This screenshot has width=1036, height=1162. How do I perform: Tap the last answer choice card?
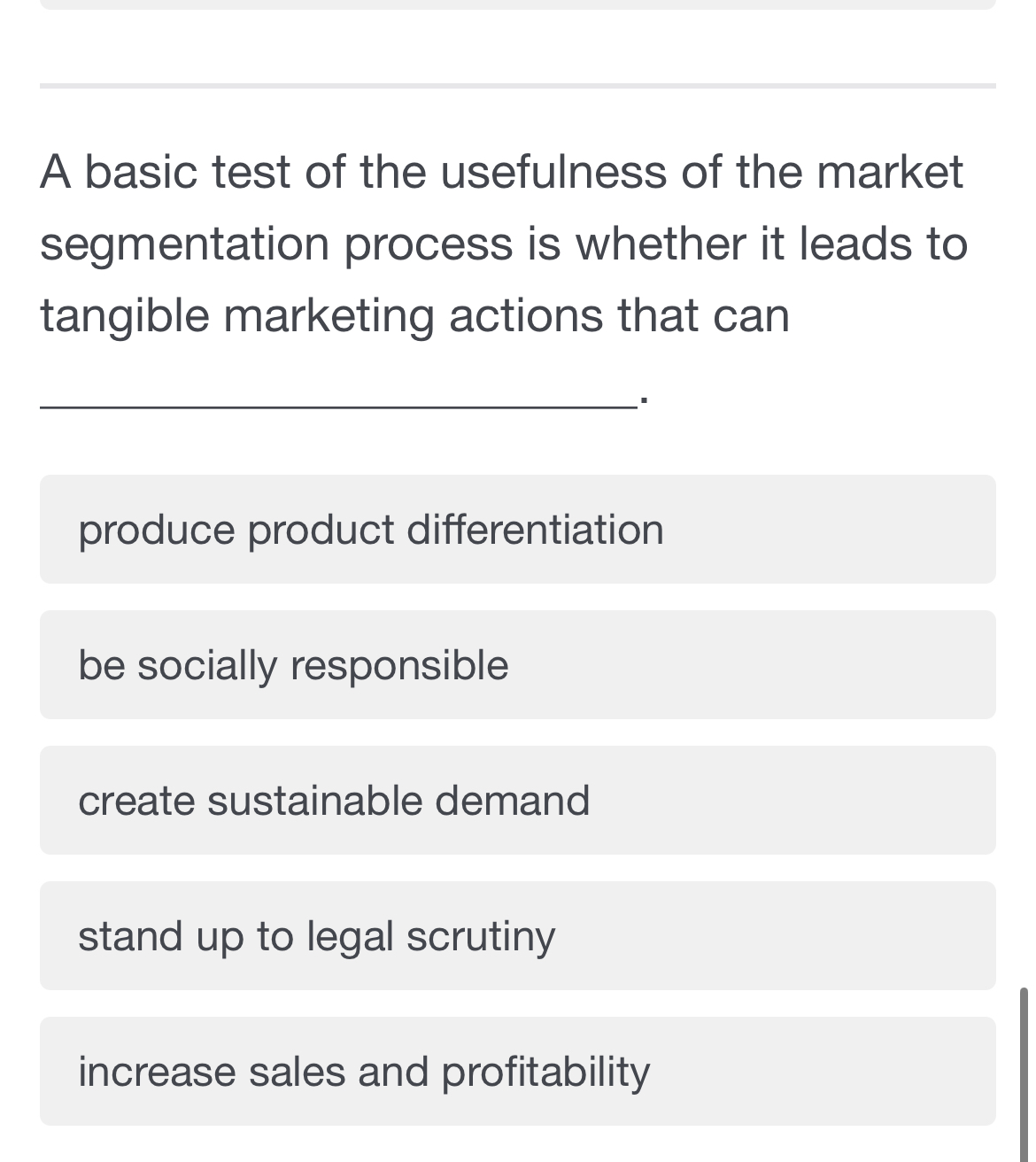[518, 1072]
